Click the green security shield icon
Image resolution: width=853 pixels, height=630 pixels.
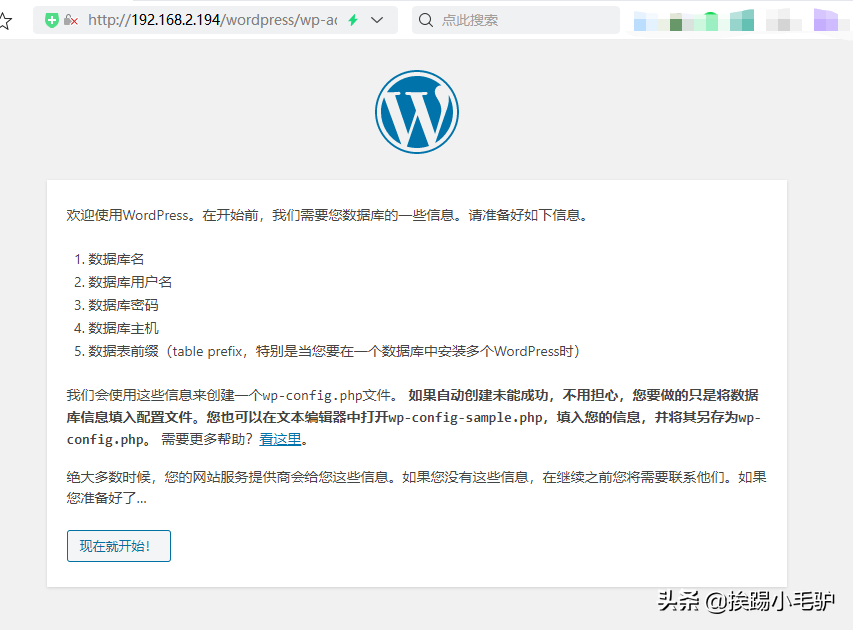click(52, 21)
